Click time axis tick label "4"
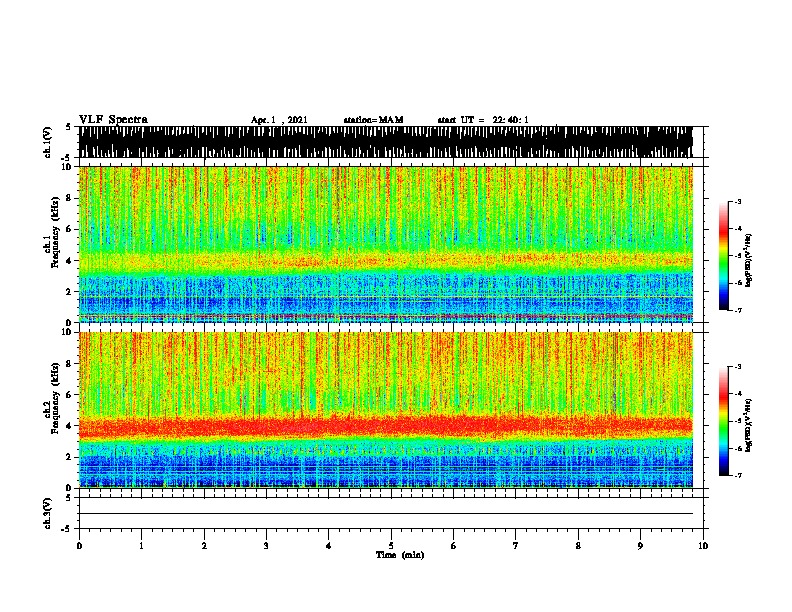792x612 pixels. pos(328,546)
